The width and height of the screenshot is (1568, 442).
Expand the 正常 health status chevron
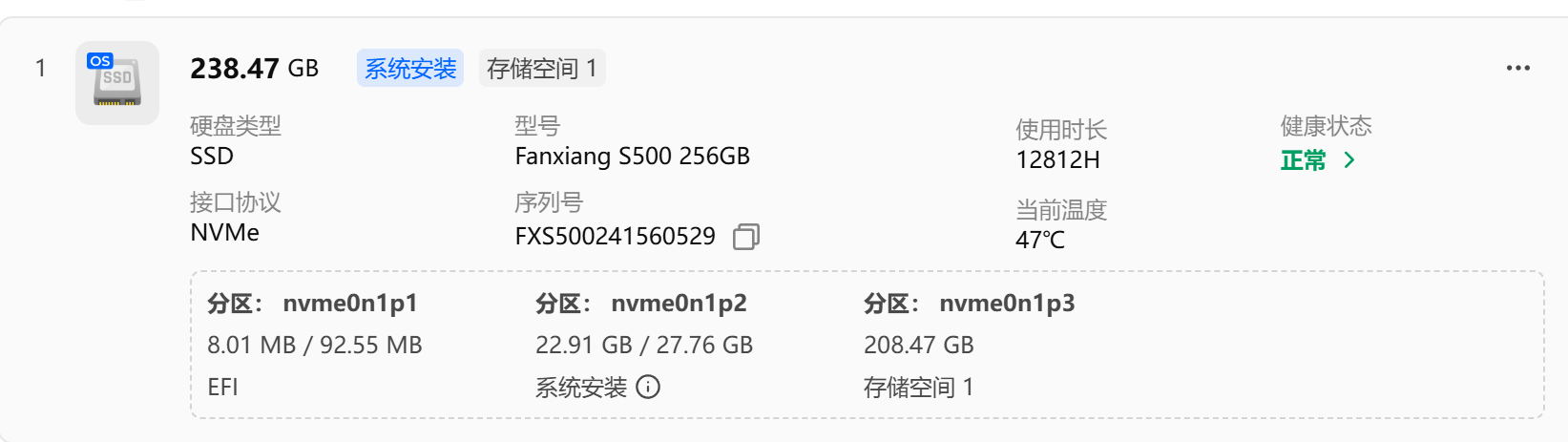(x=1349, y=160)
